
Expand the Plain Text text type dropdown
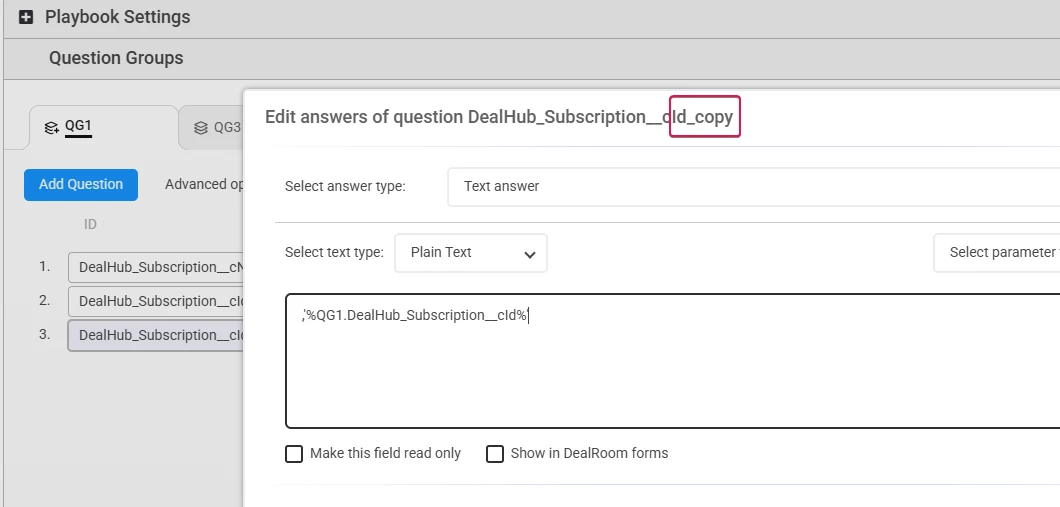[471, 253]
